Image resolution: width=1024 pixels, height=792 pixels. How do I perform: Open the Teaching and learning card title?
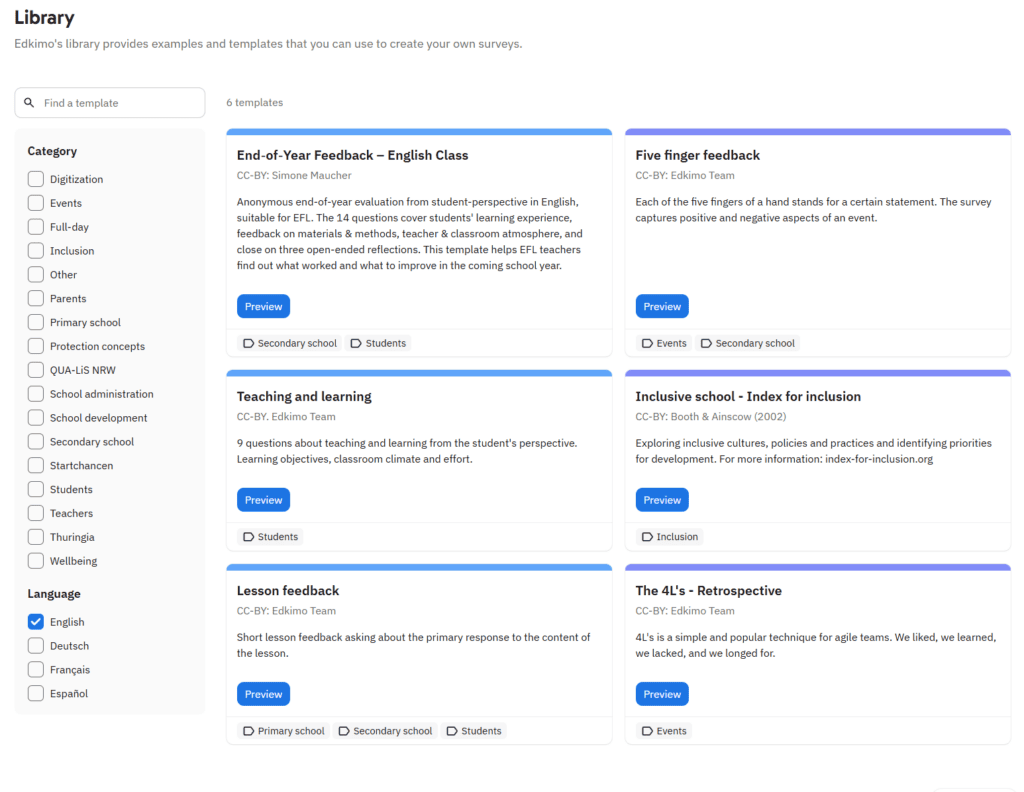[x=304, y=396]
